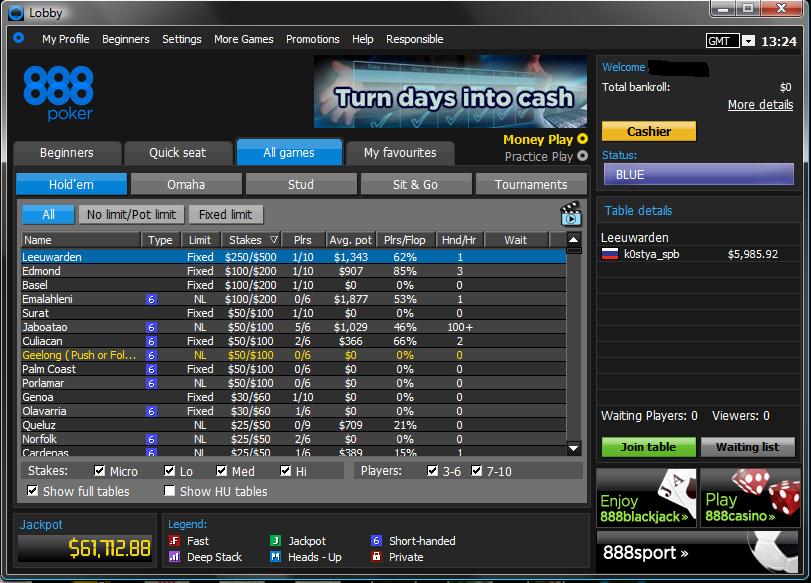Filter by Fixed limit
The height and width of the screenshot is (583, 811).
point(226,214)
